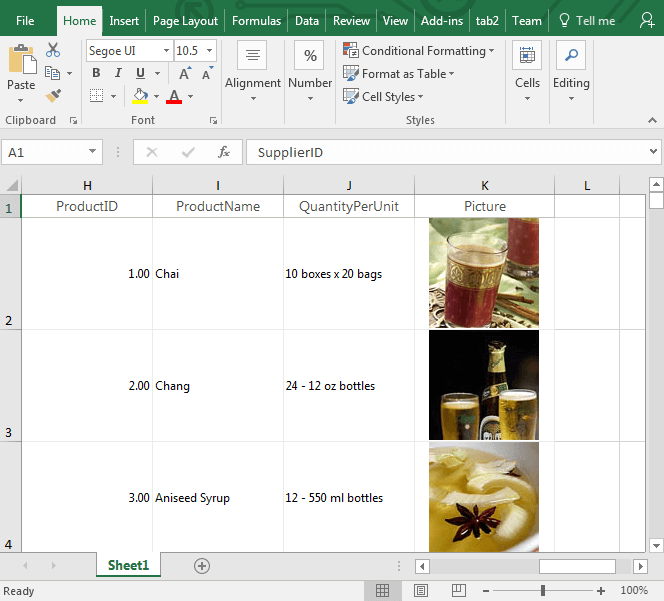This screenshot has width=664, height=601.
Task: Expand the underline style arrow
Action: [158, 73]
